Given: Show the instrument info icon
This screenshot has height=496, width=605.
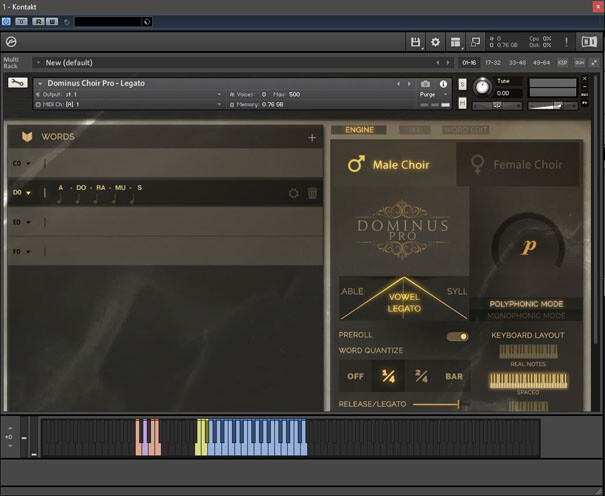Looking at the screenshot, I should coord(443,84).
